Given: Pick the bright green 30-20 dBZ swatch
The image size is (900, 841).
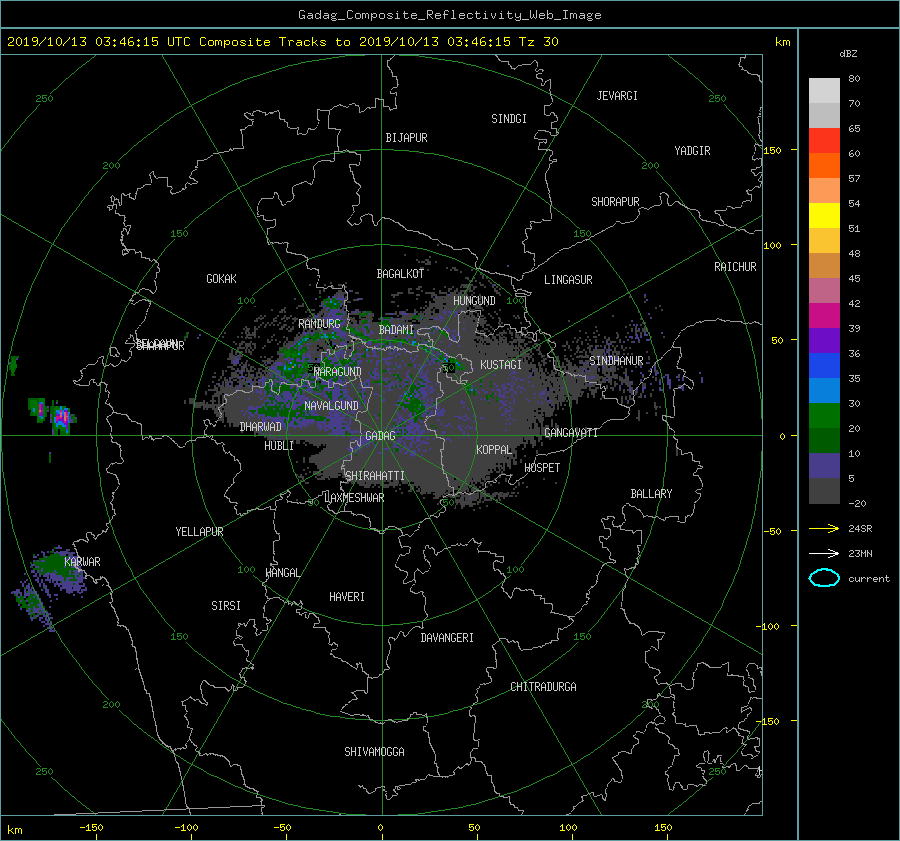Looking at the screenshot, I should (824, 415).
